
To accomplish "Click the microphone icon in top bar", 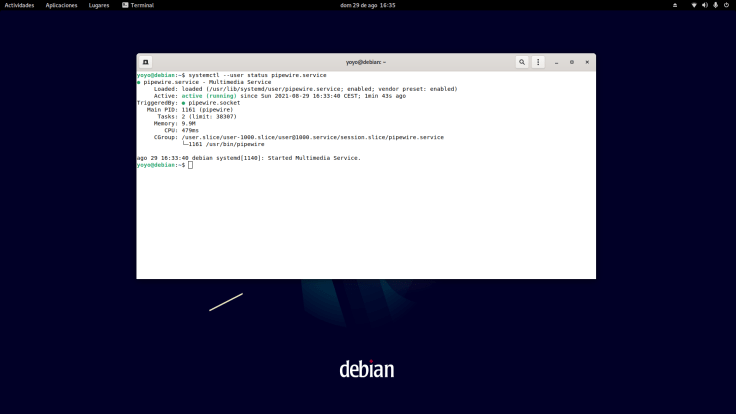I will pyautogui.click(x=715, y=5).
